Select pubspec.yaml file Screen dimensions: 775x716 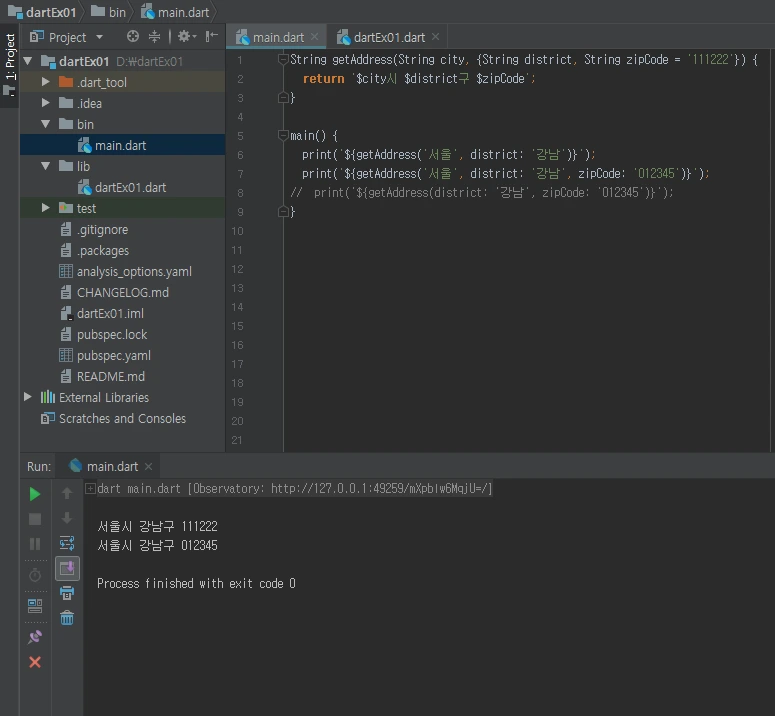click(123, 355)
